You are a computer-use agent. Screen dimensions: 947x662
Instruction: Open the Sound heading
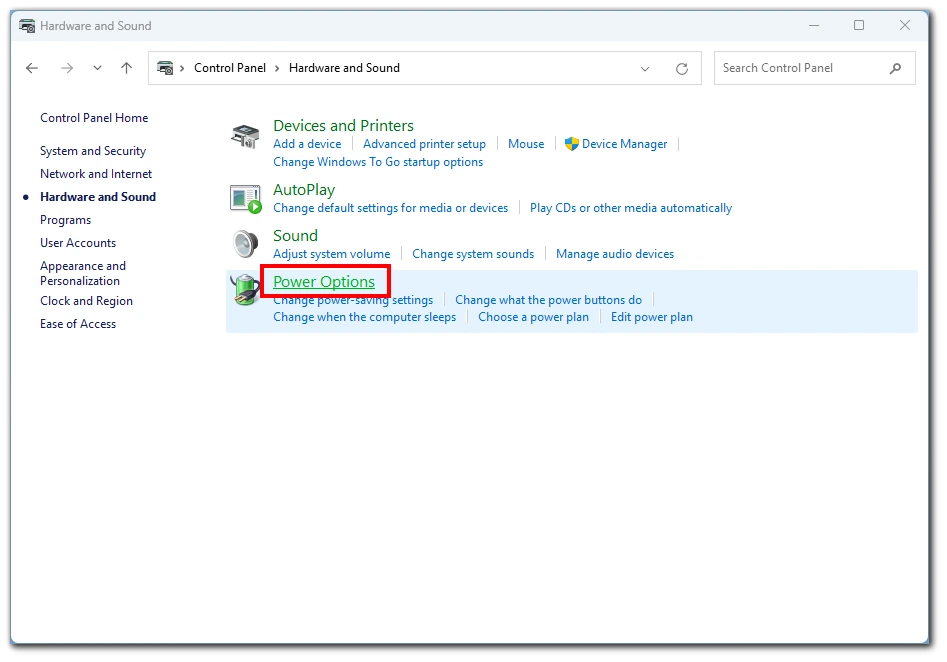(295, 236)
